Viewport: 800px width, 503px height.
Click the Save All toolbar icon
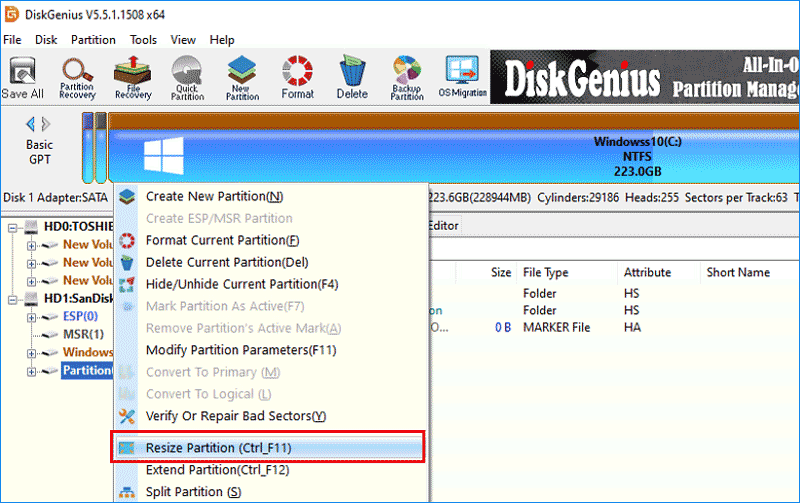click(22, 78)
